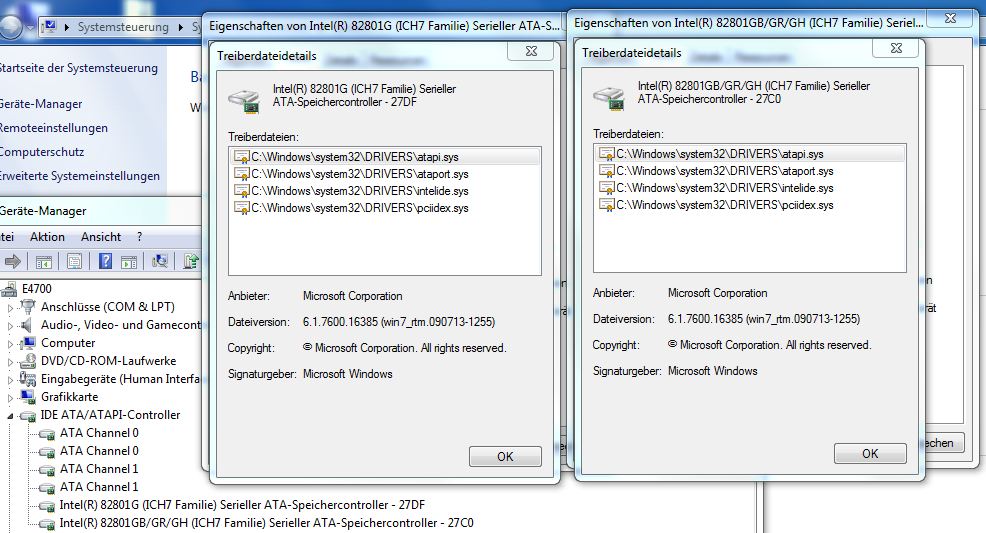This screenshot has height=533, width=986.
Task: Open the breadcrumb arrow before Systemsteuerung
Action: pyautogui.click(x=67, y=27)
